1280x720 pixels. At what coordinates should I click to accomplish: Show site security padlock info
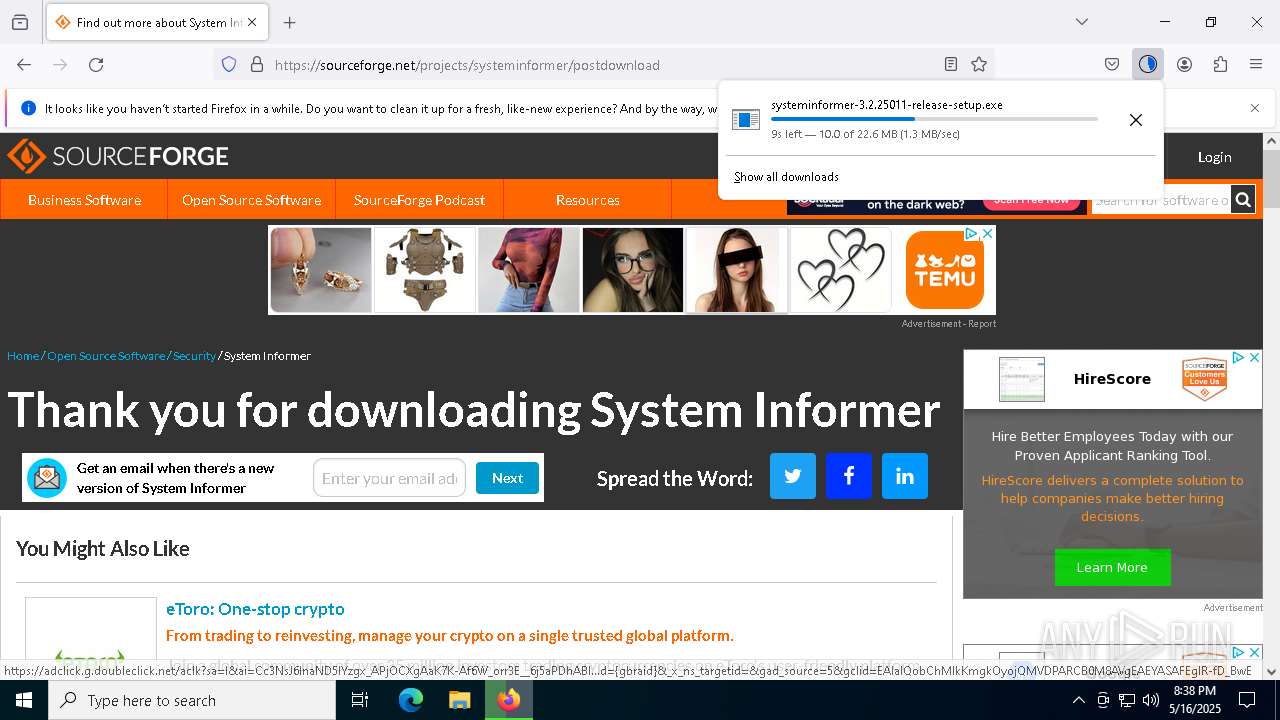pos(257,64)
